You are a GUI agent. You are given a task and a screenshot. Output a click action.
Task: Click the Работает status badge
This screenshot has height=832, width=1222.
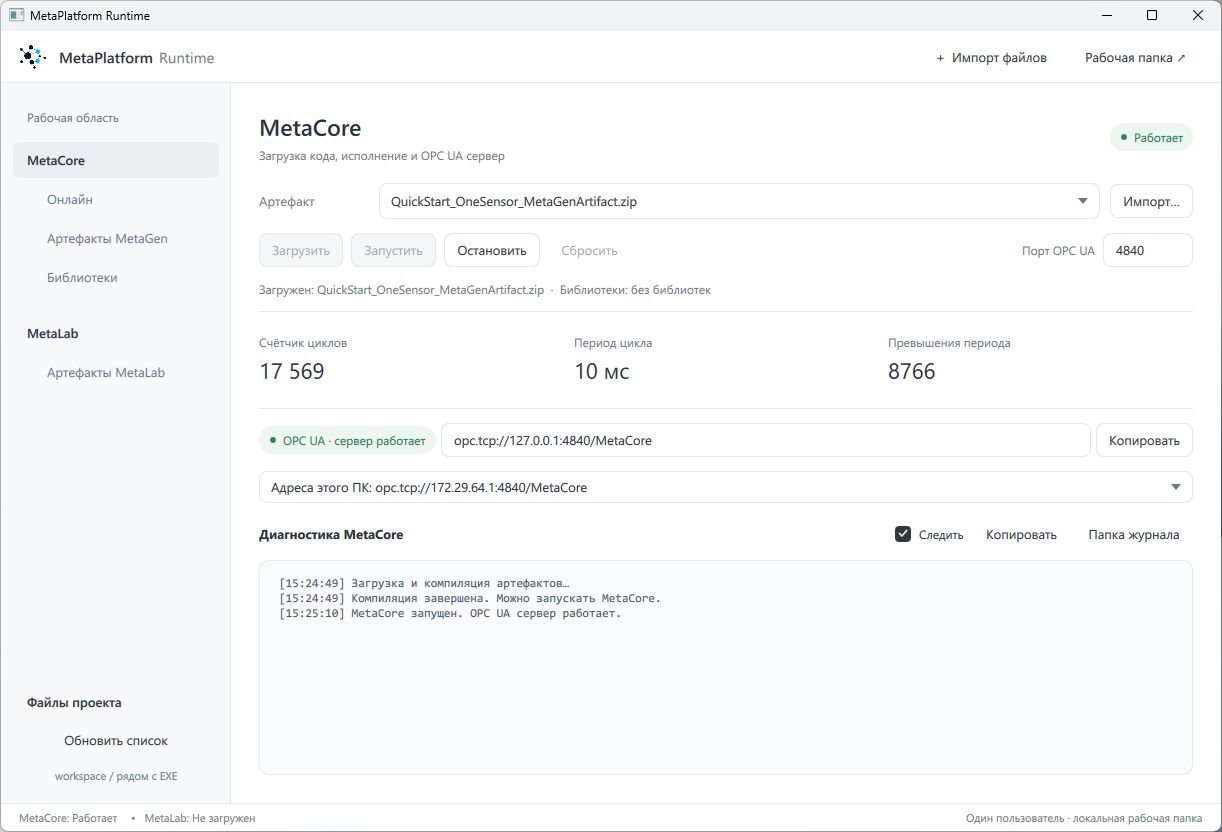click(x=1151, y=137)
